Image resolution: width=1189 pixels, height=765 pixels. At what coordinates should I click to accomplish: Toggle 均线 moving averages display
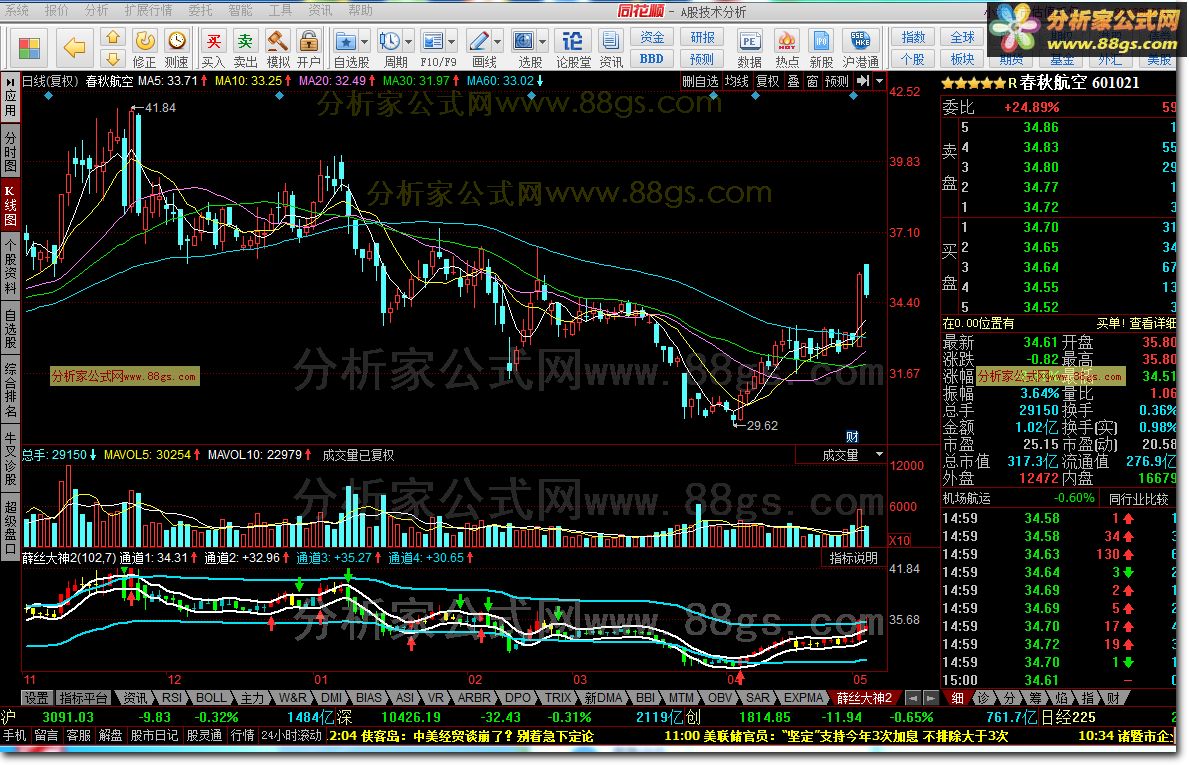tap(736, 81)
